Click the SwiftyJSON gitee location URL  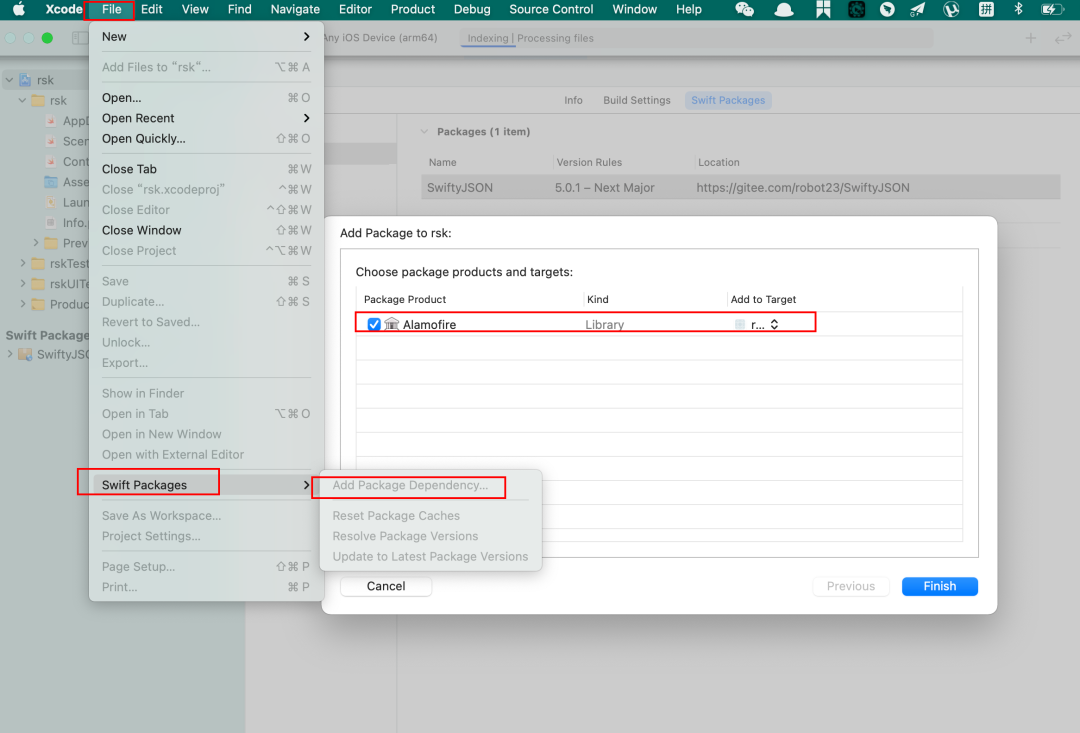[802, 187]
